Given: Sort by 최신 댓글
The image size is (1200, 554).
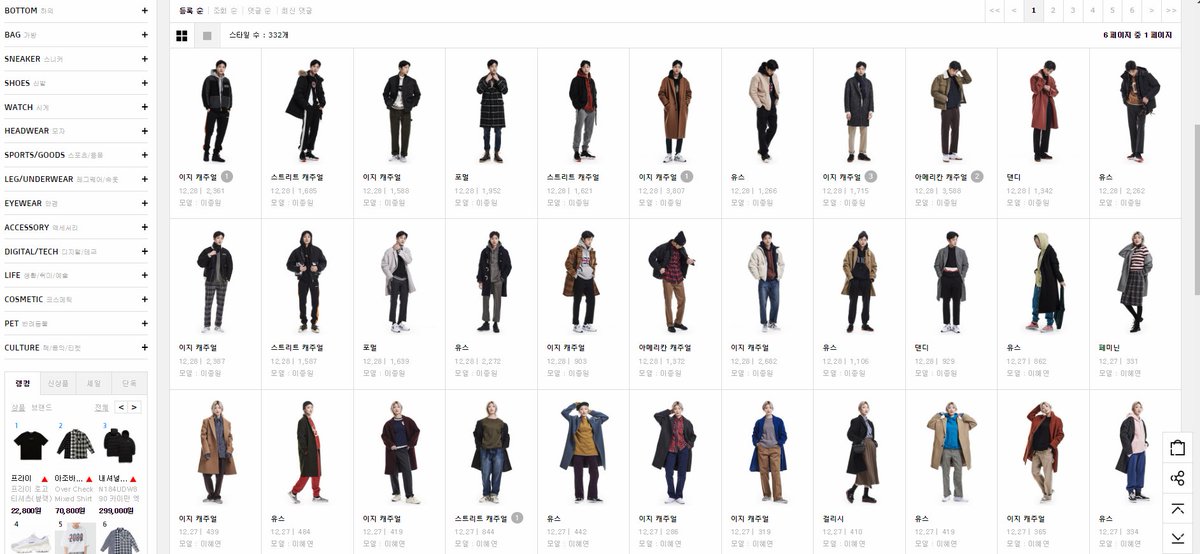Looking at the screenshot, I should tap(297, 10).
